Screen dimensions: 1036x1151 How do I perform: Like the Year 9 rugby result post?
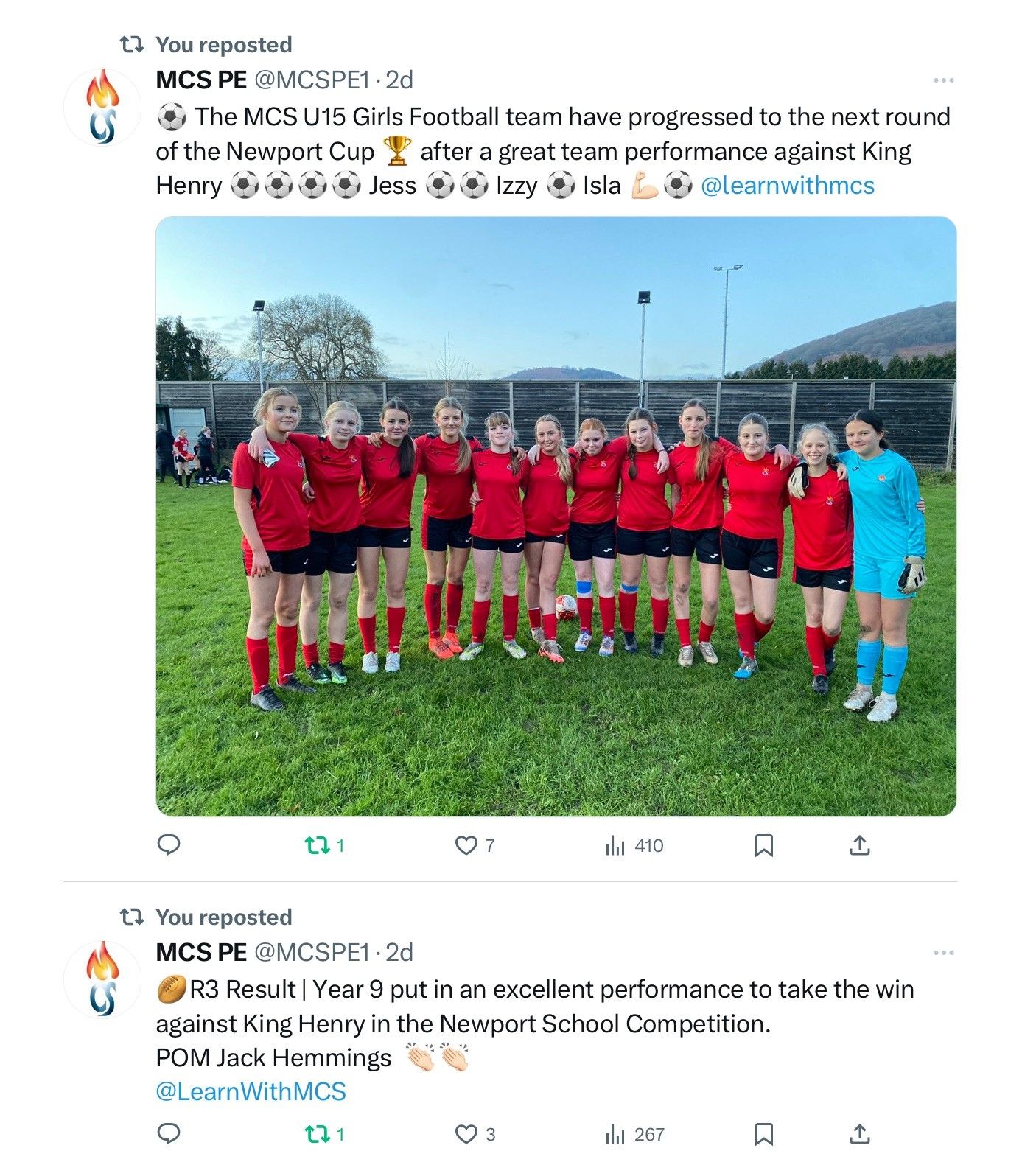[475, 1134]
